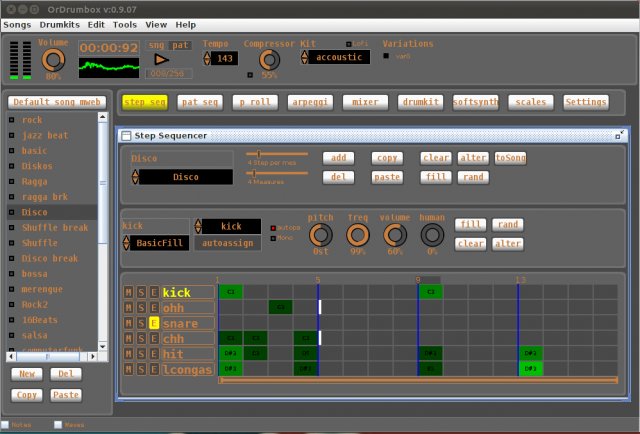
Task: Change the BasicFill selector
Action: [127, 243]
